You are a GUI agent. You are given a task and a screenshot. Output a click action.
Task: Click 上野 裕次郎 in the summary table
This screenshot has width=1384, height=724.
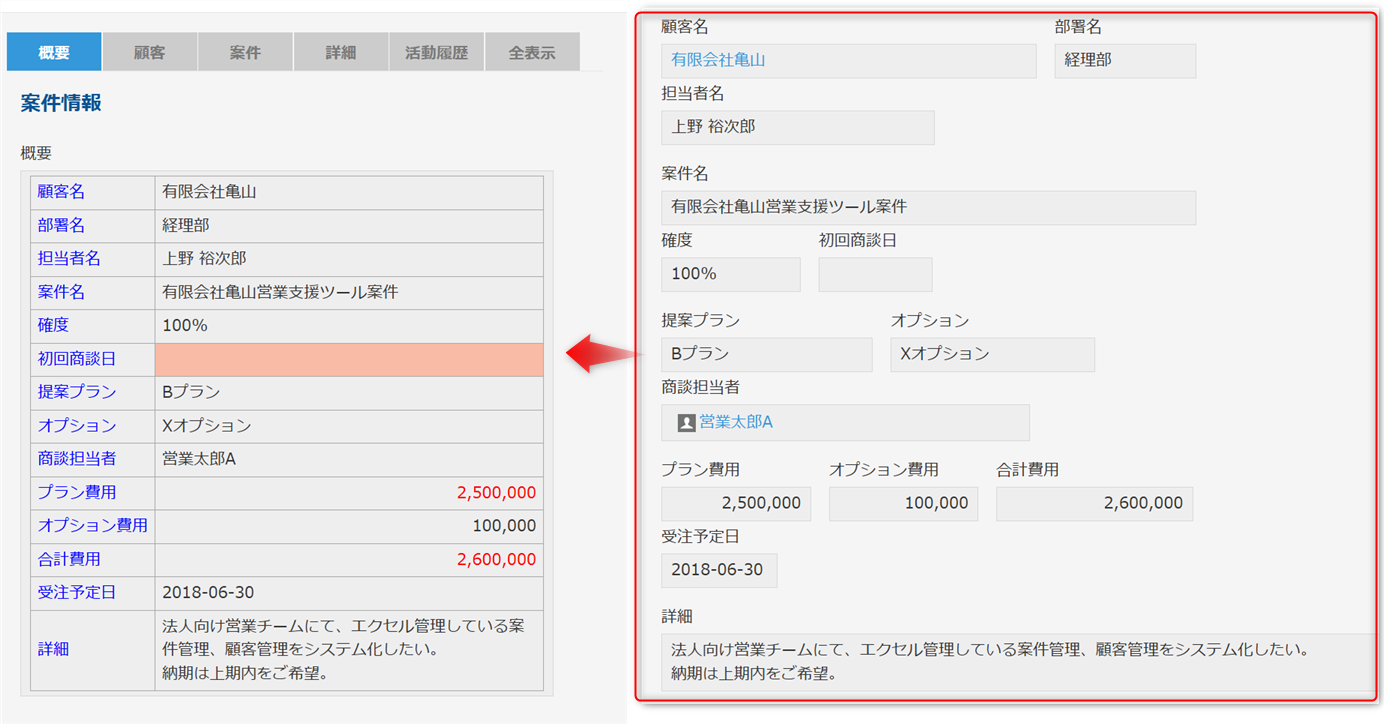204,258
